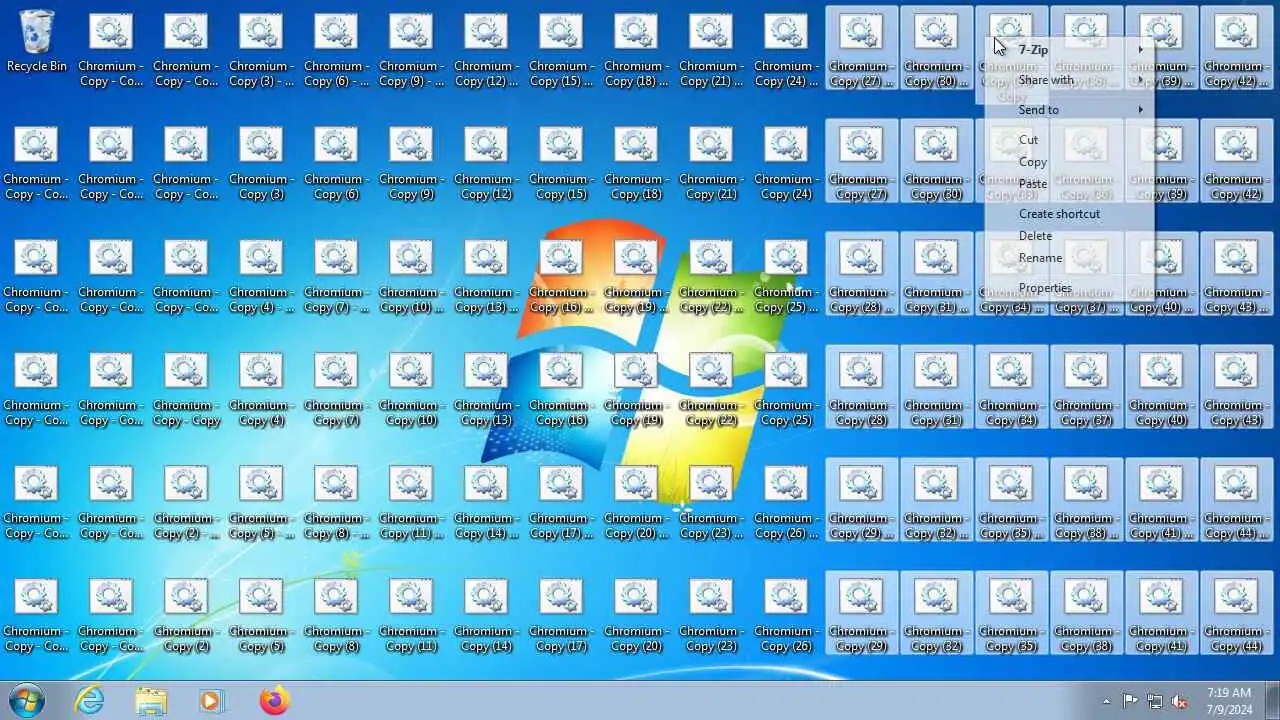
Task: Launch Windows Media Player from taskbar
Action: 212,701
